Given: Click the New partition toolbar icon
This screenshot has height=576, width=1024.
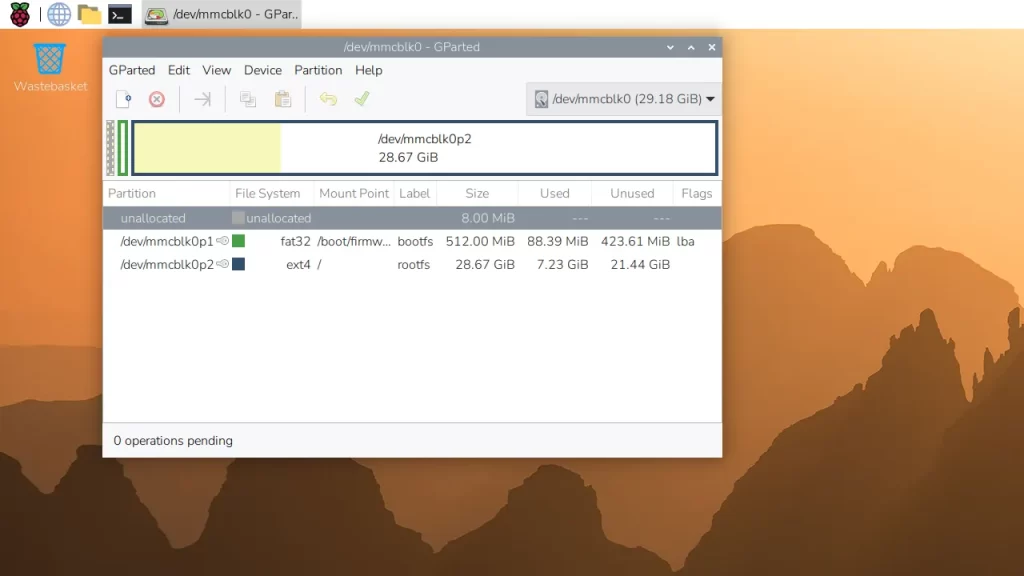Looking at the screenshot, I should [123, 99].
